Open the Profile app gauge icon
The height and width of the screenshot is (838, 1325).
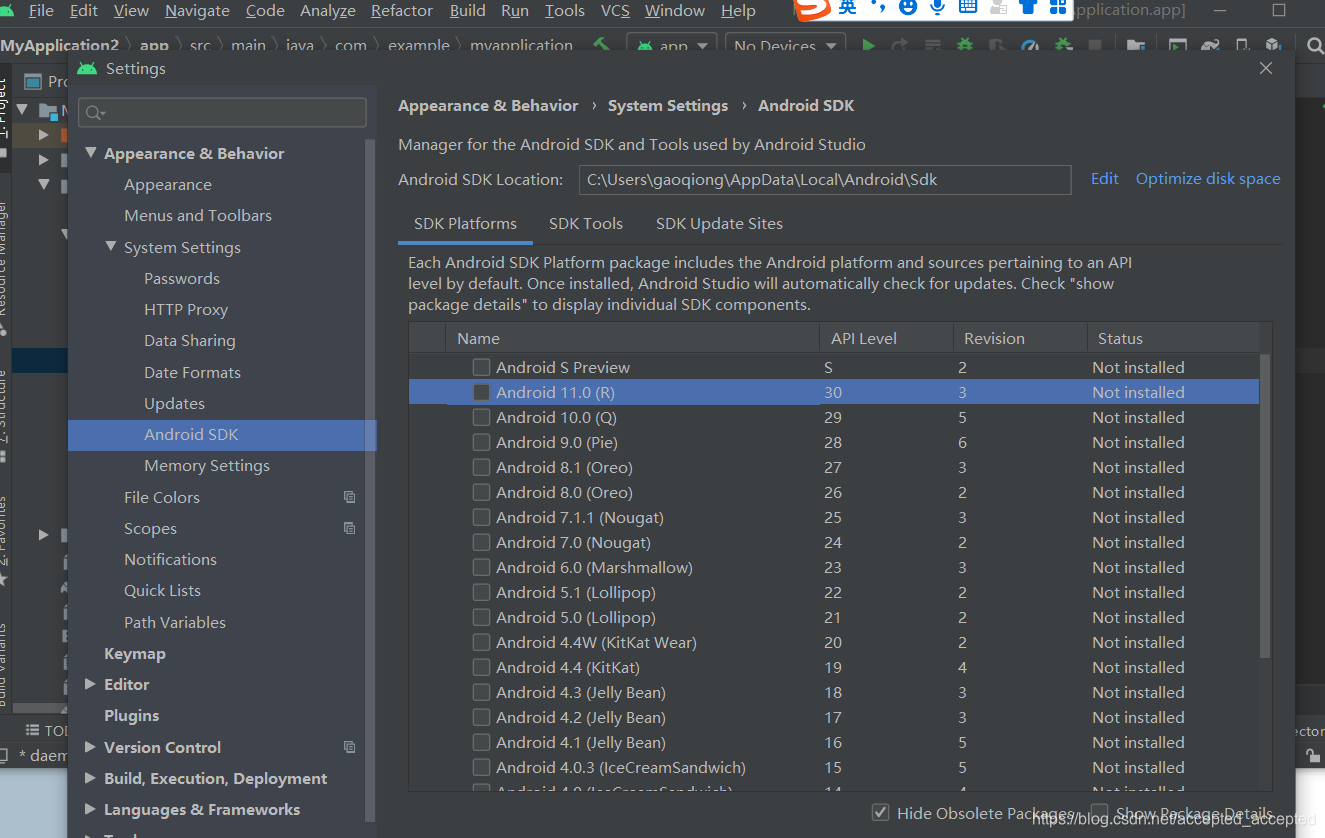1029,46
